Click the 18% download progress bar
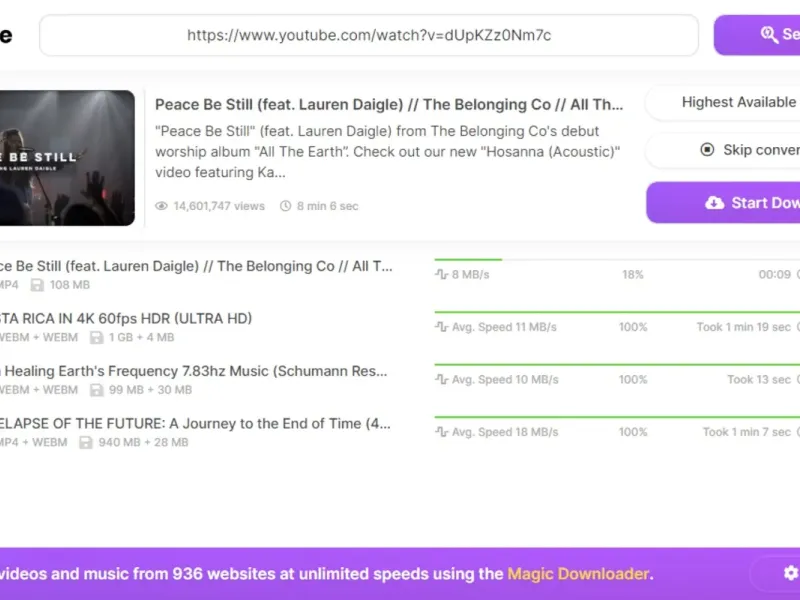Screen dimensions: 800x600 pos(617,260)
